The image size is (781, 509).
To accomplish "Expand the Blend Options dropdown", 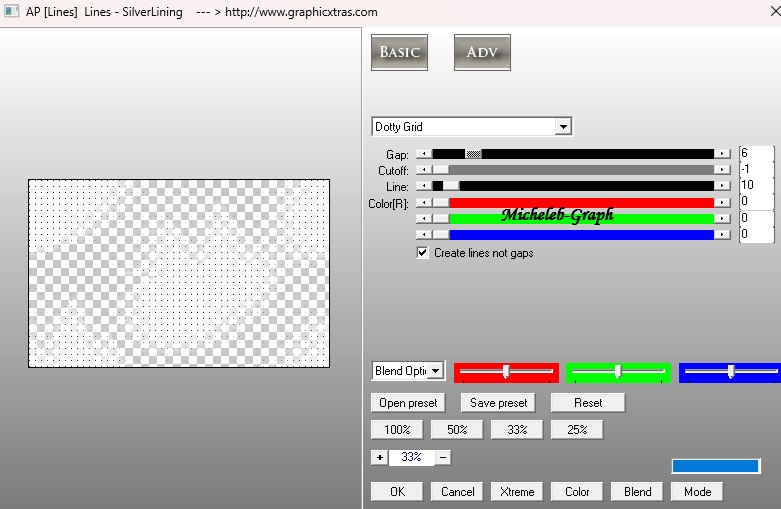I will 436,371.
